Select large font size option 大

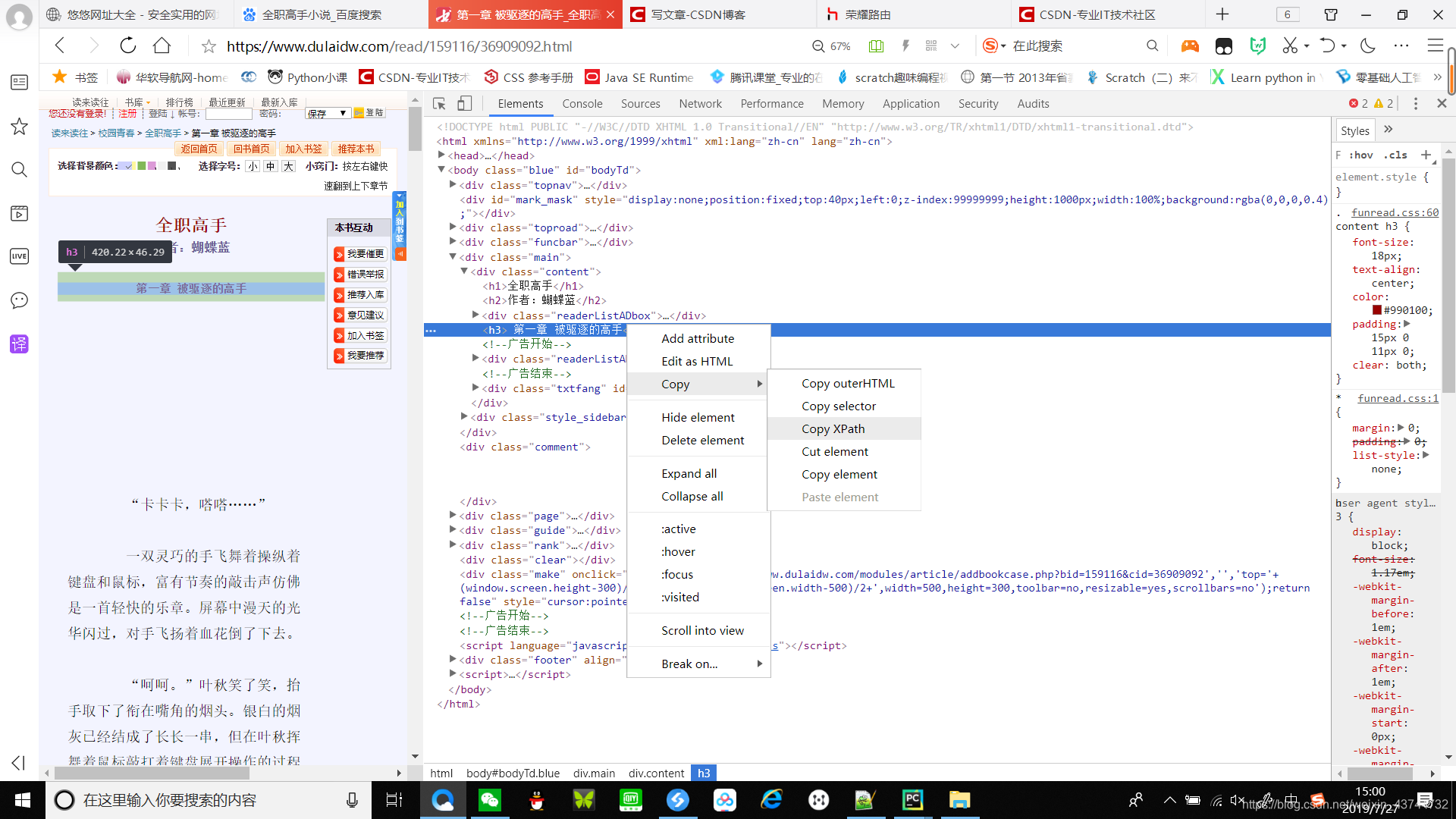coord(288,166)
